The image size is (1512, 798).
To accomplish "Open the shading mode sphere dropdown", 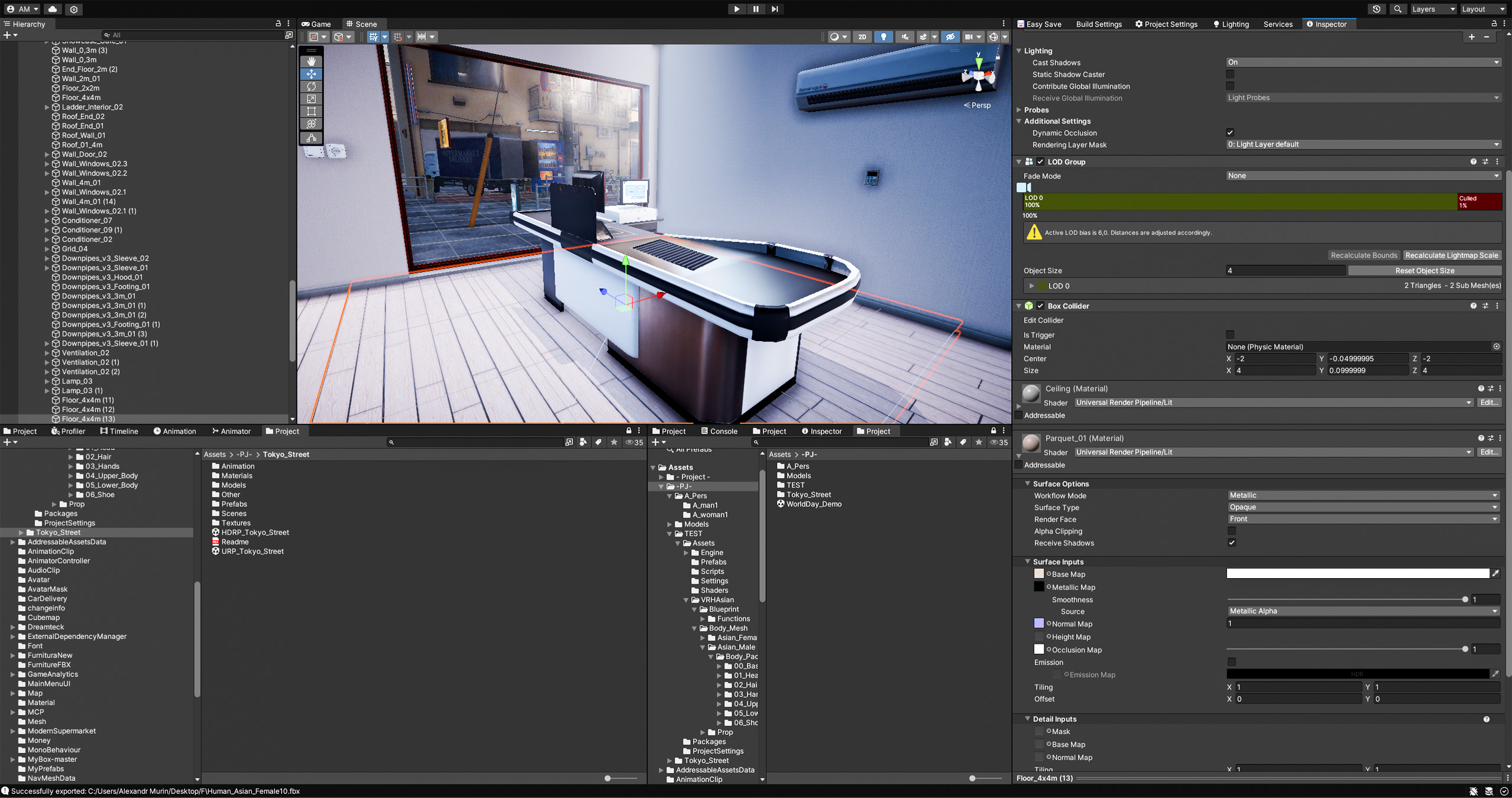I will [x=838, y=37].
